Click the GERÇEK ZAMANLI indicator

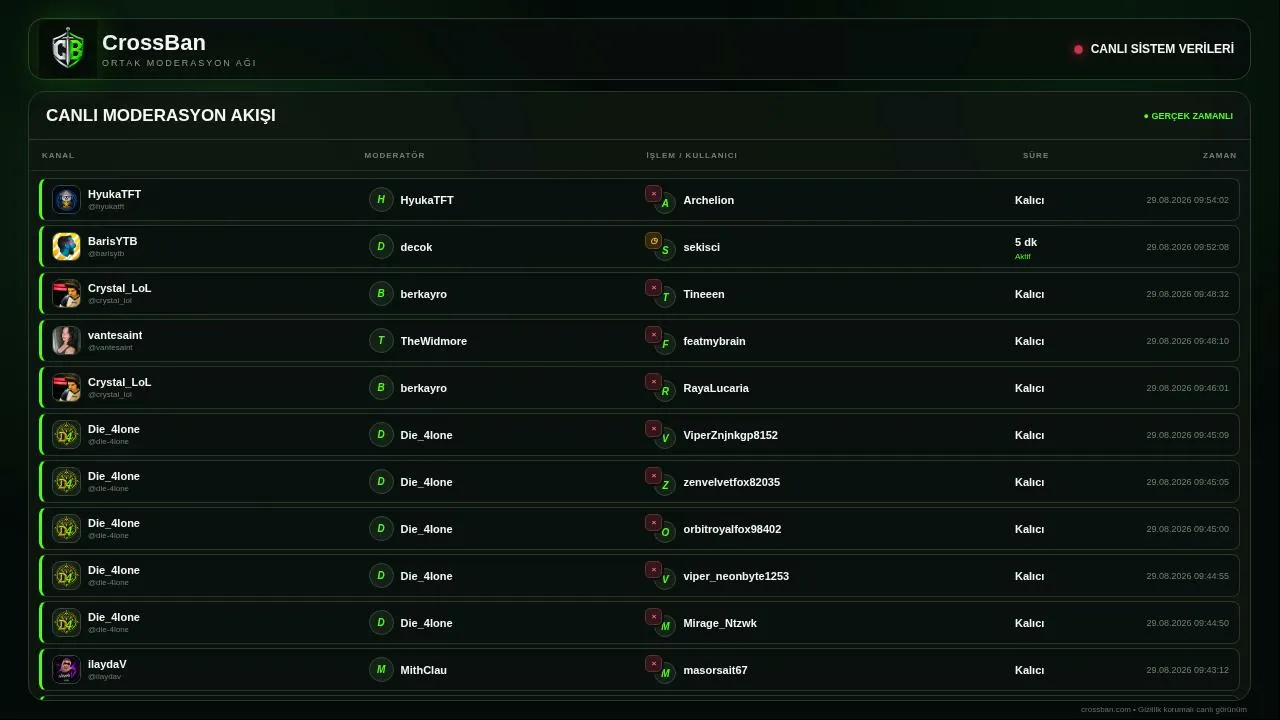[x=1188, y=116]
